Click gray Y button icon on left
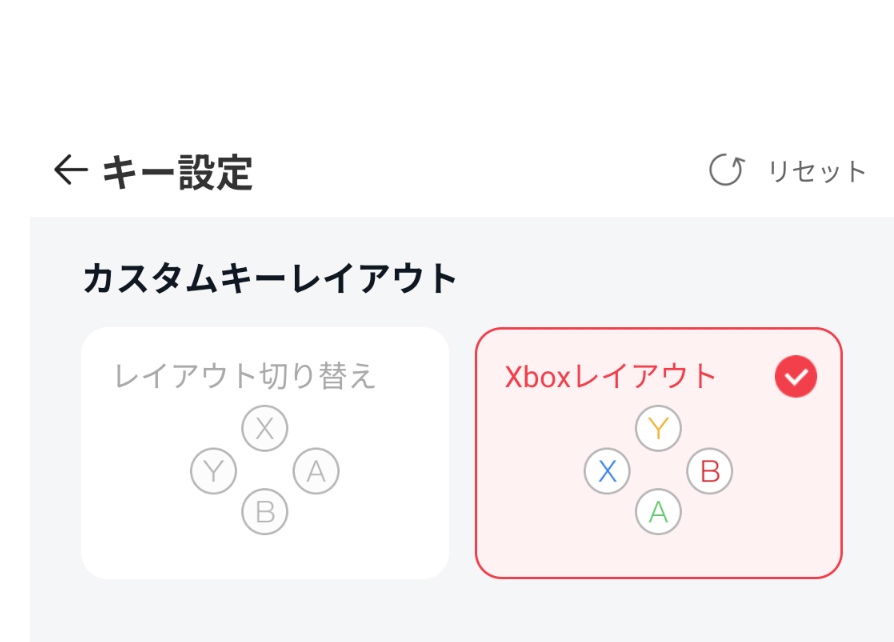The image size is (894, 642). [x=213, y=471]
